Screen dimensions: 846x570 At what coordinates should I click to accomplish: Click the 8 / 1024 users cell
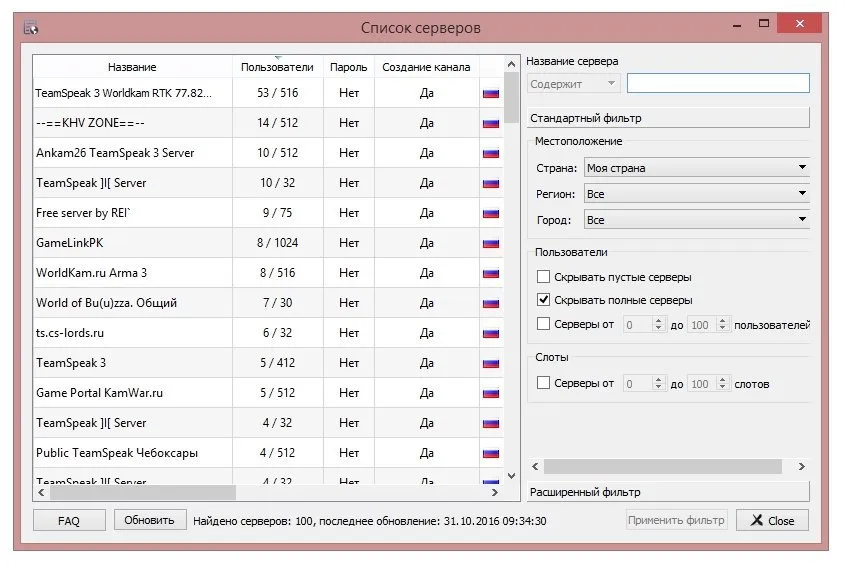point(277,243)
